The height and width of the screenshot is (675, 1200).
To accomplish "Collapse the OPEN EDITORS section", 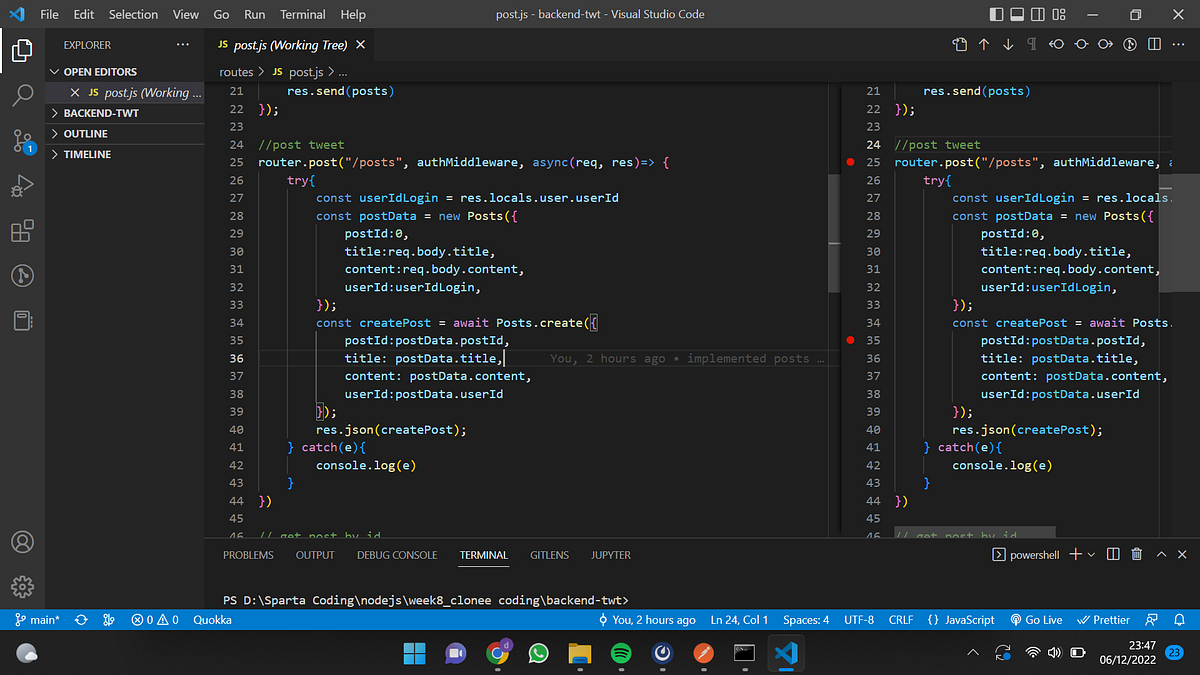I will 100,72.
